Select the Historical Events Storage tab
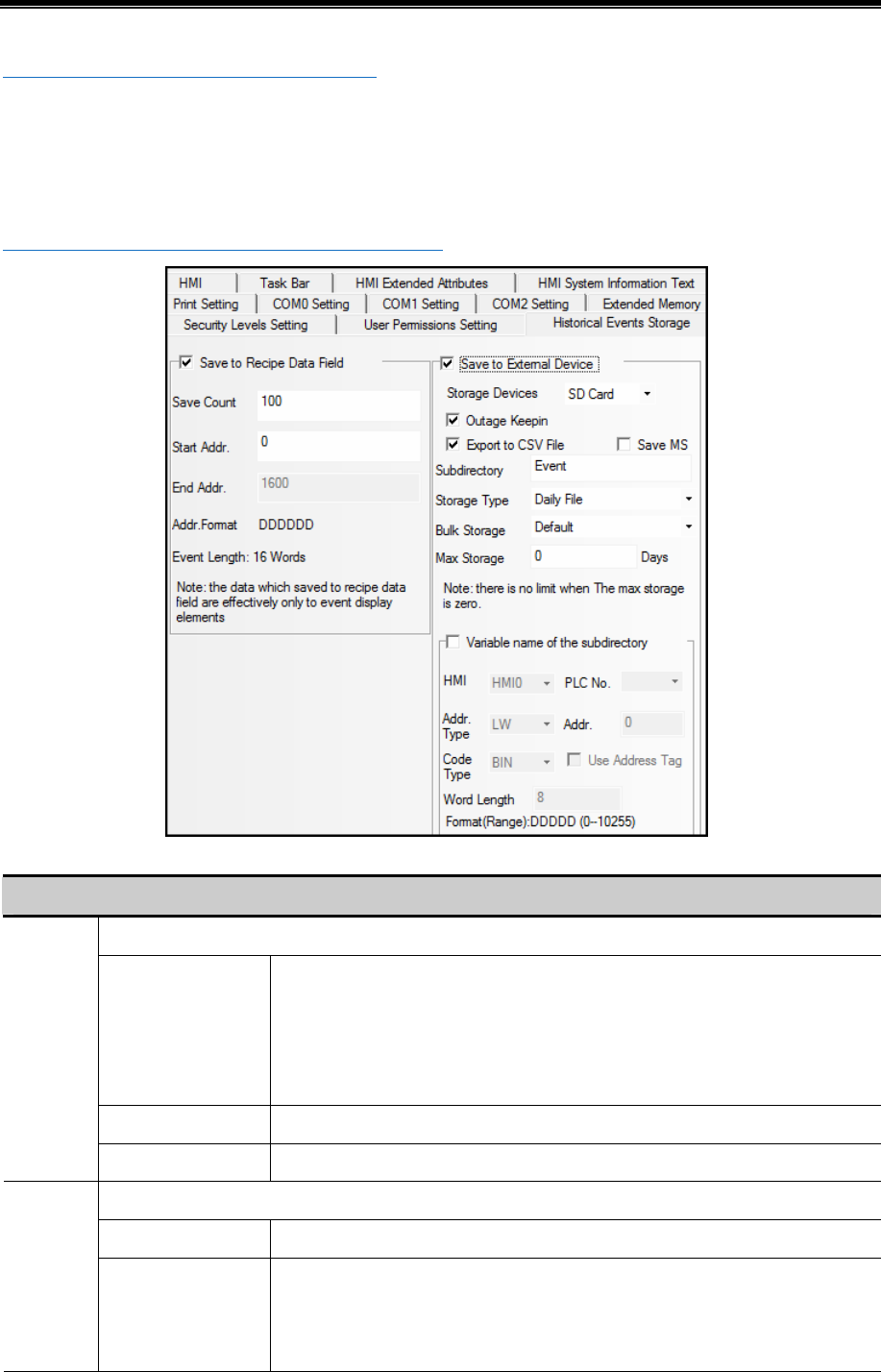Screen dimensions: 881x1372 tap(621, 323)
